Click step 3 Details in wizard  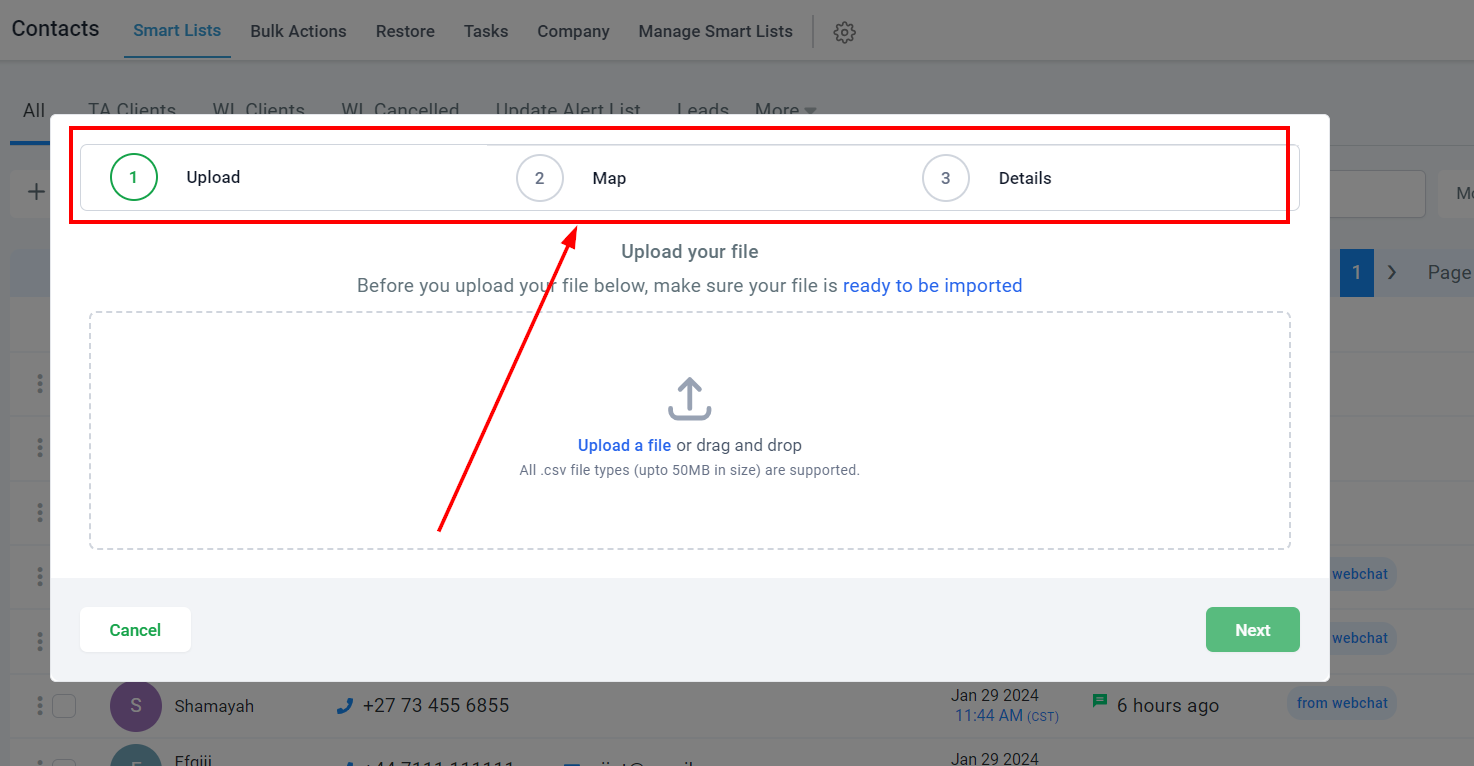(x=987, y=178)
